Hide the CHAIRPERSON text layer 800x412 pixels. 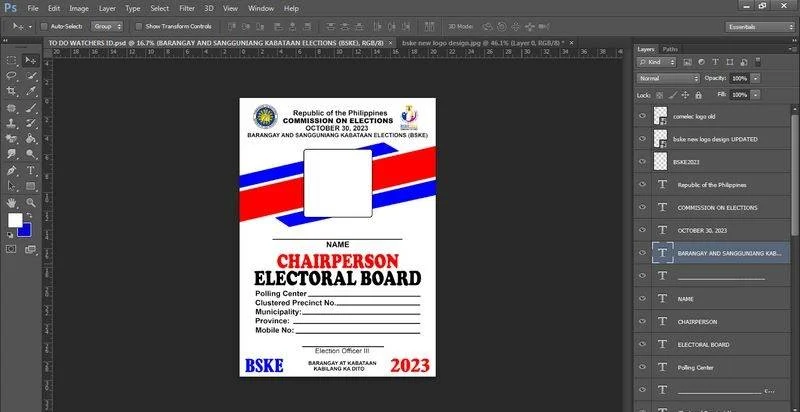642,322
